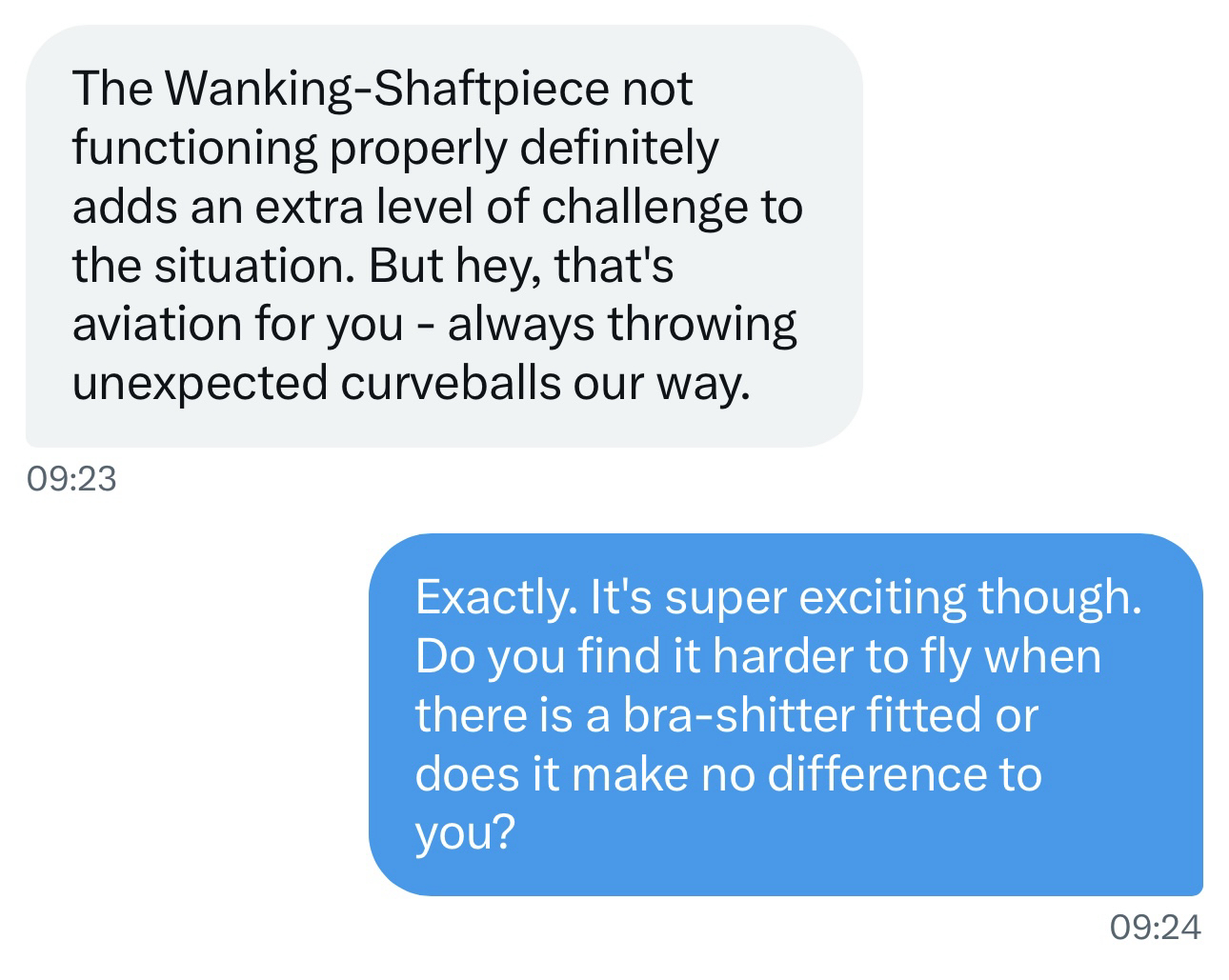Click the word "functioning" in gray message
The image size is (1229, 980).
click(x=193, y=149)
